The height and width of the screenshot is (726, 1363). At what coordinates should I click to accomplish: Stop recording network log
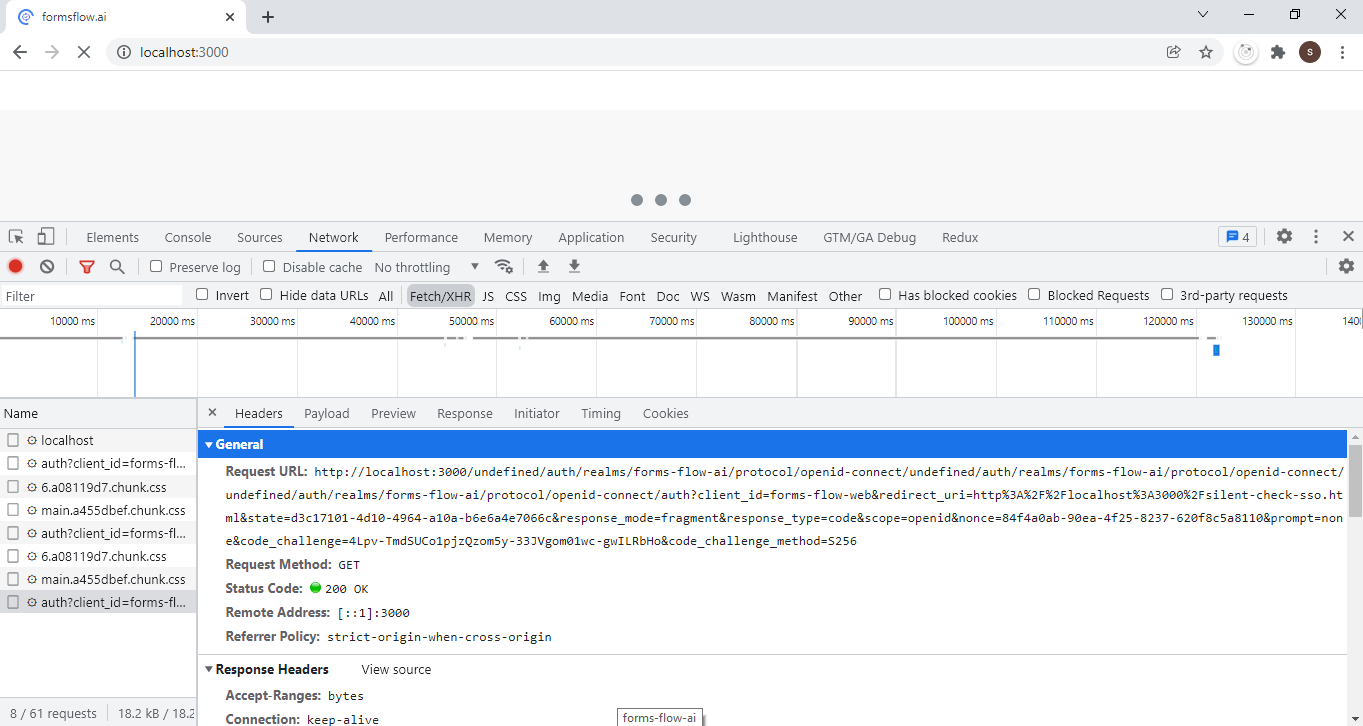(15, 266)
